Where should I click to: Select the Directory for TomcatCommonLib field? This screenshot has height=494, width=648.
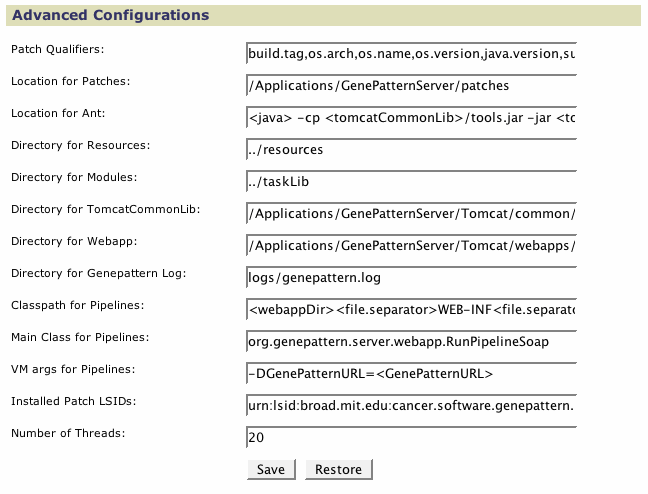point(411,213)
